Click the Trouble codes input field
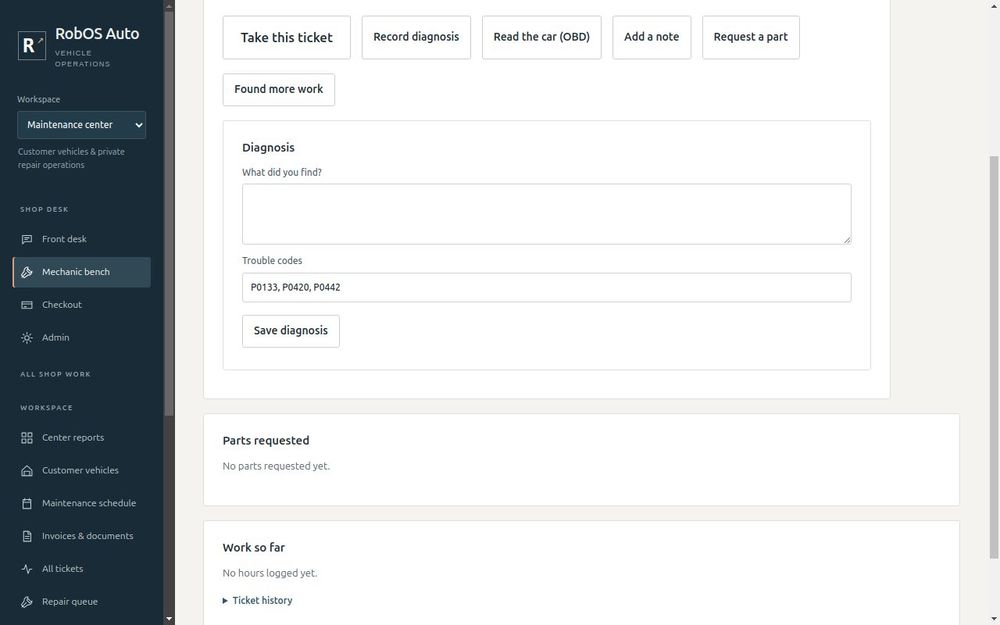This screenshot has height=625, width=1000. pos(547,288)
